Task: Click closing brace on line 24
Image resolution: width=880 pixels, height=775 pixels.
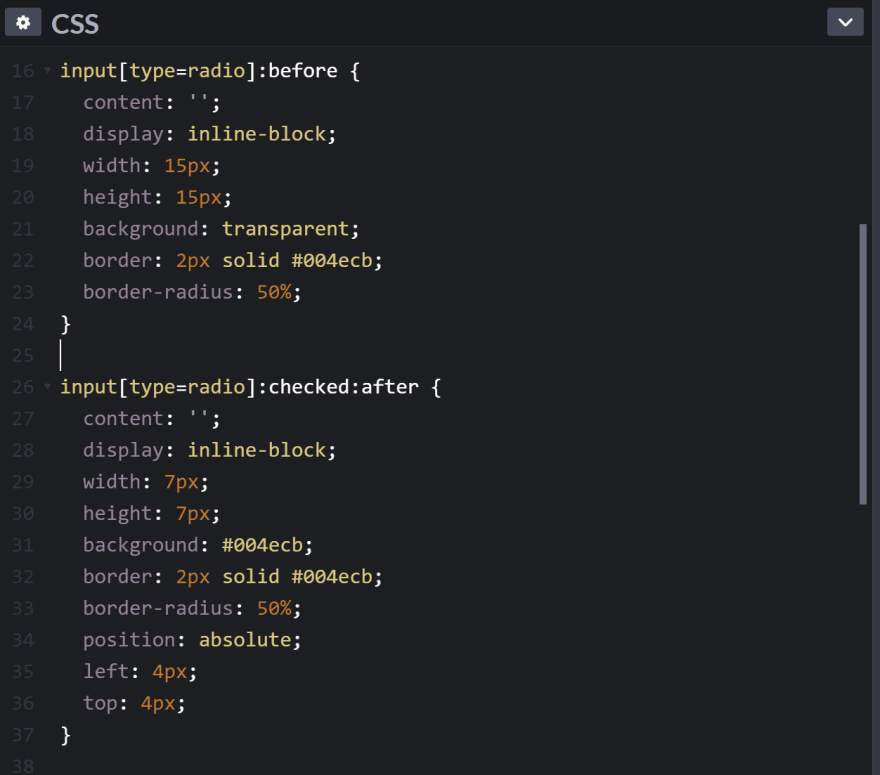Action: [x=66, y=324]
